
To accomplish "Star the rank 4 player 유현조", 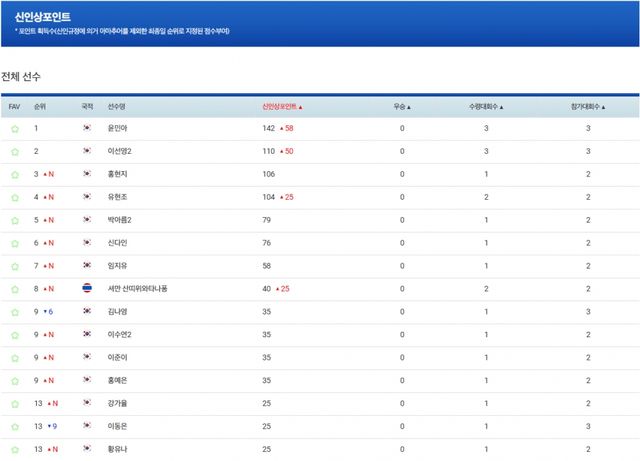I will [14, 197].
